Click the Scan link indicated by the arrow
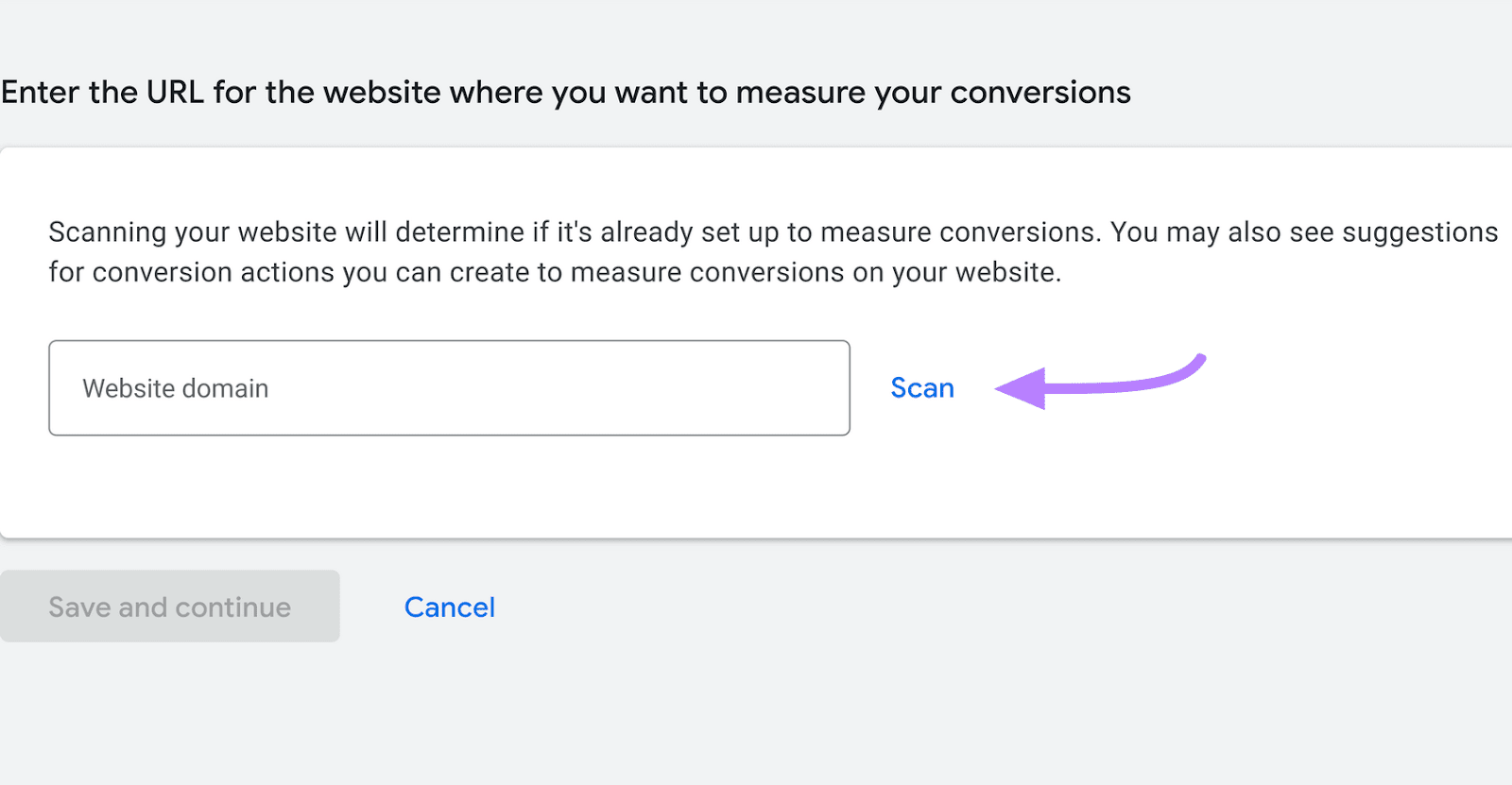 click(x=921, y=387)
